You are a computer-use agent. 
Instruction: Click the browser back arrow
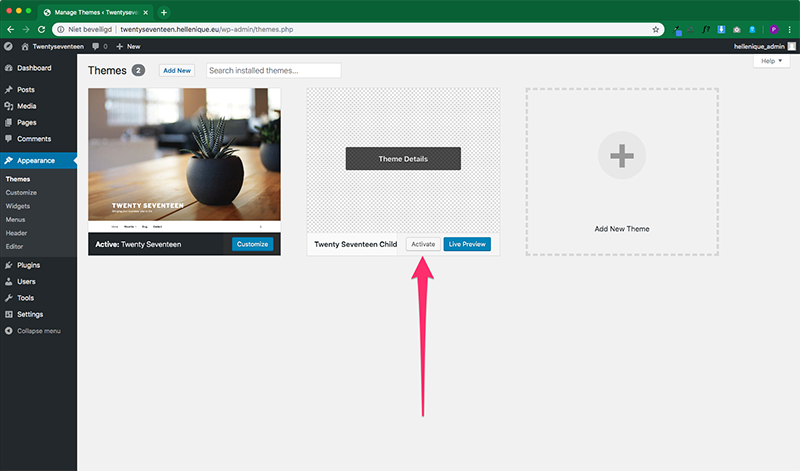pyautogui.click(x=11, y=30)
